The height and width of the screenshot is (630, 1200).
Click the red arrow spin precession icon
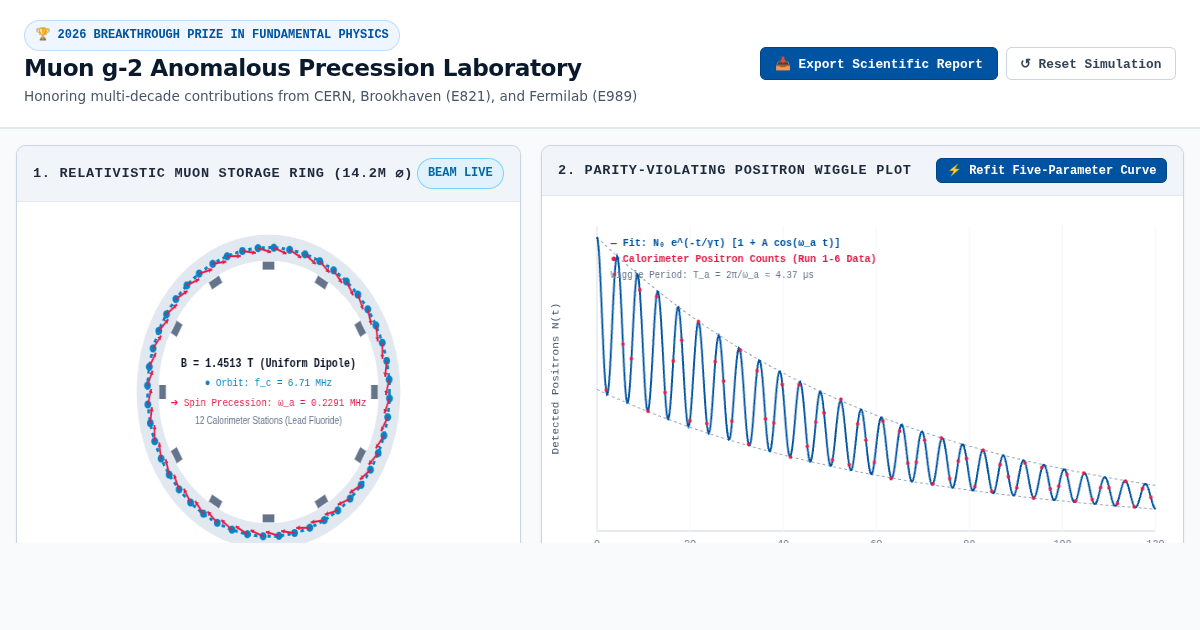175,403
